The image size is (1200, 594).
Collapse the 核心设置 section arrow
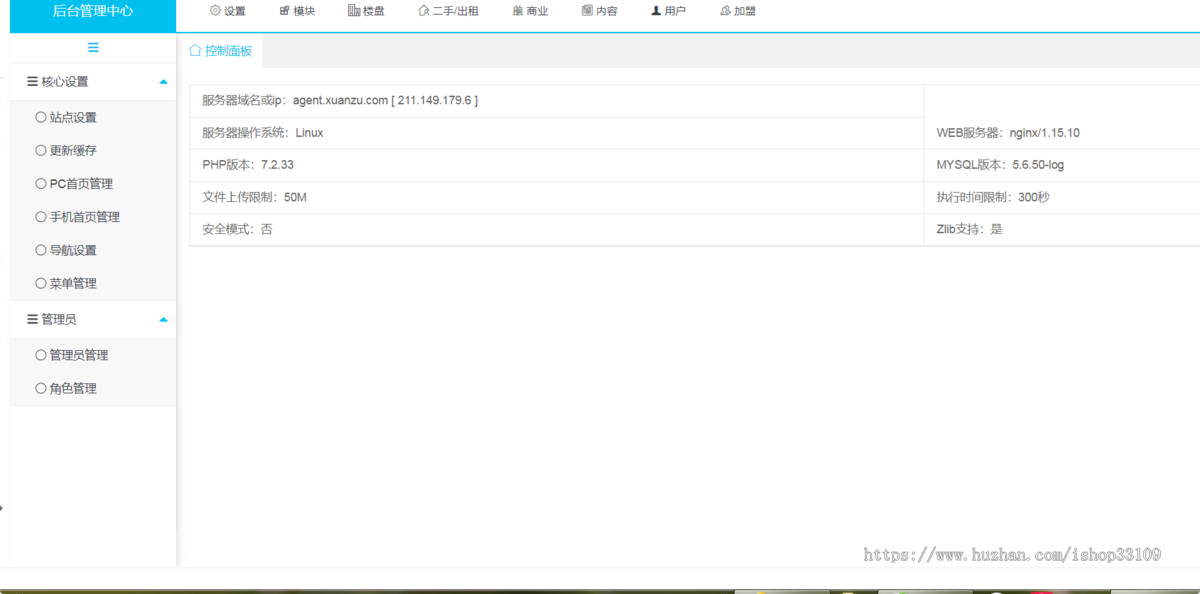[x=163, y=82]
